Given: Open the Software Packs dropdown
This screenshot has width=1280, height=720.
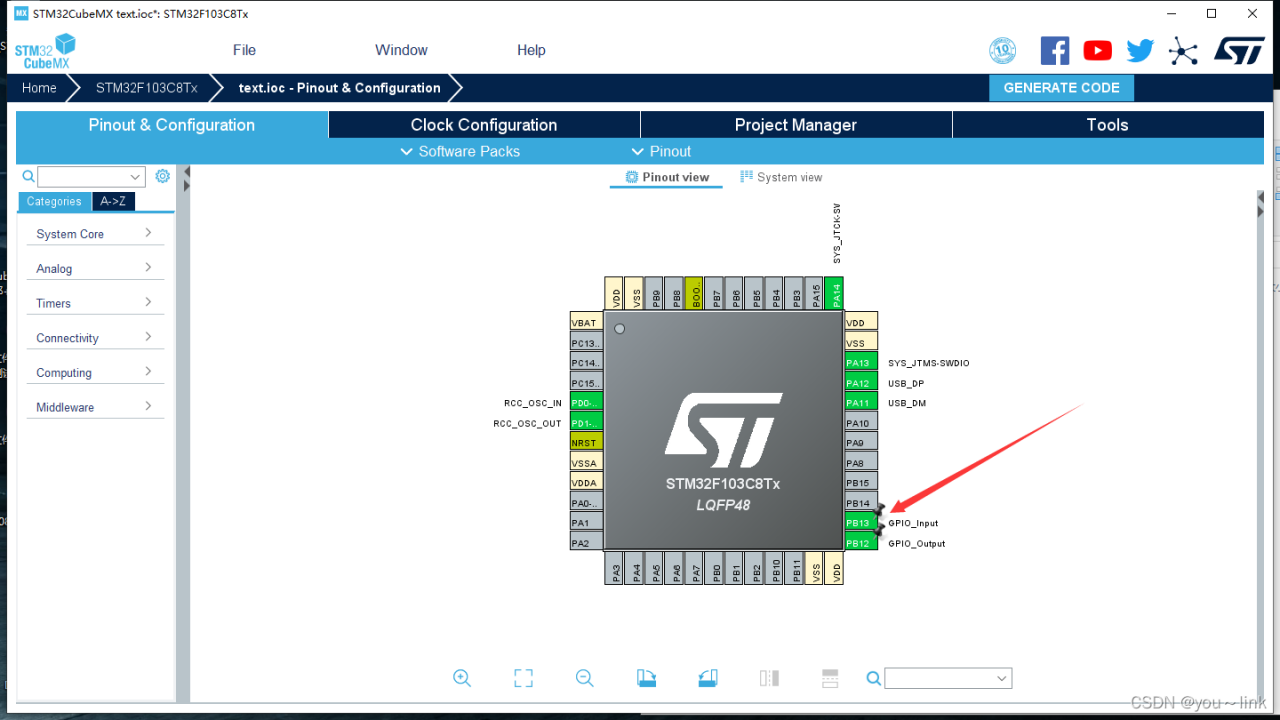Looking at the screenshot, I should 460,152.
